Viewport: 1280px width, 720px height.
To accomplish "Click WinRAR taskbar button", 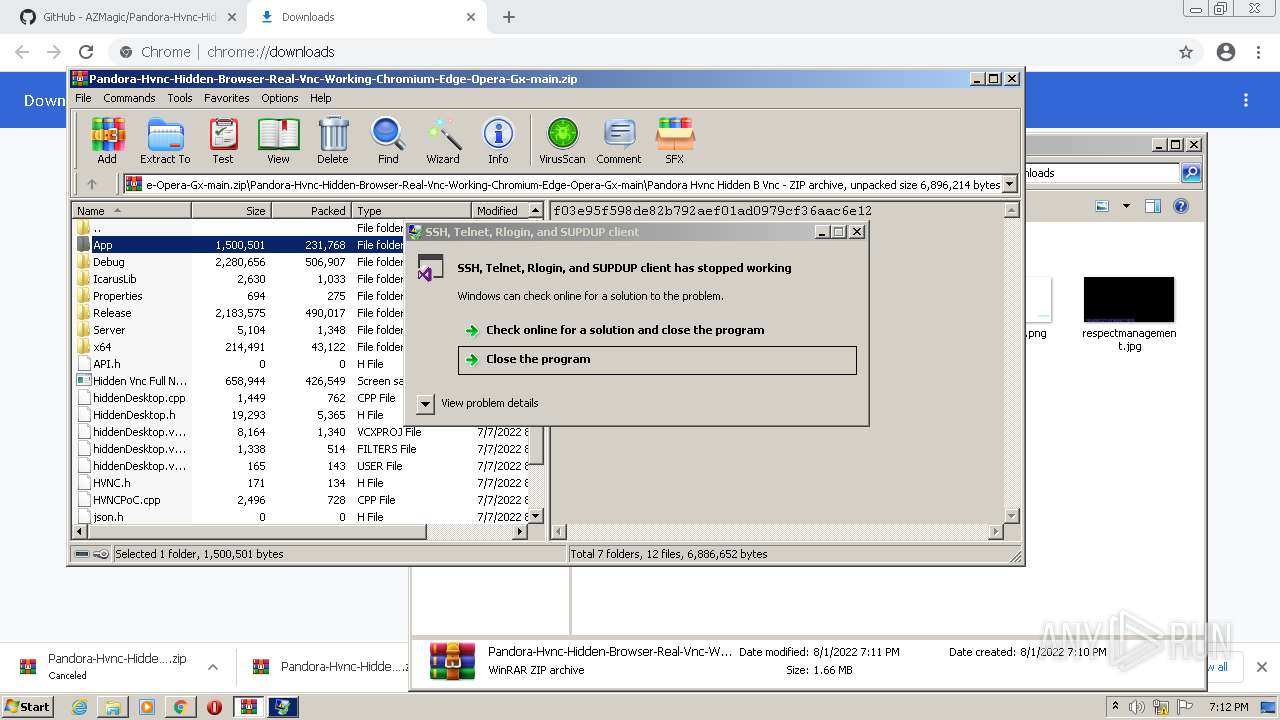I will 249,707.
